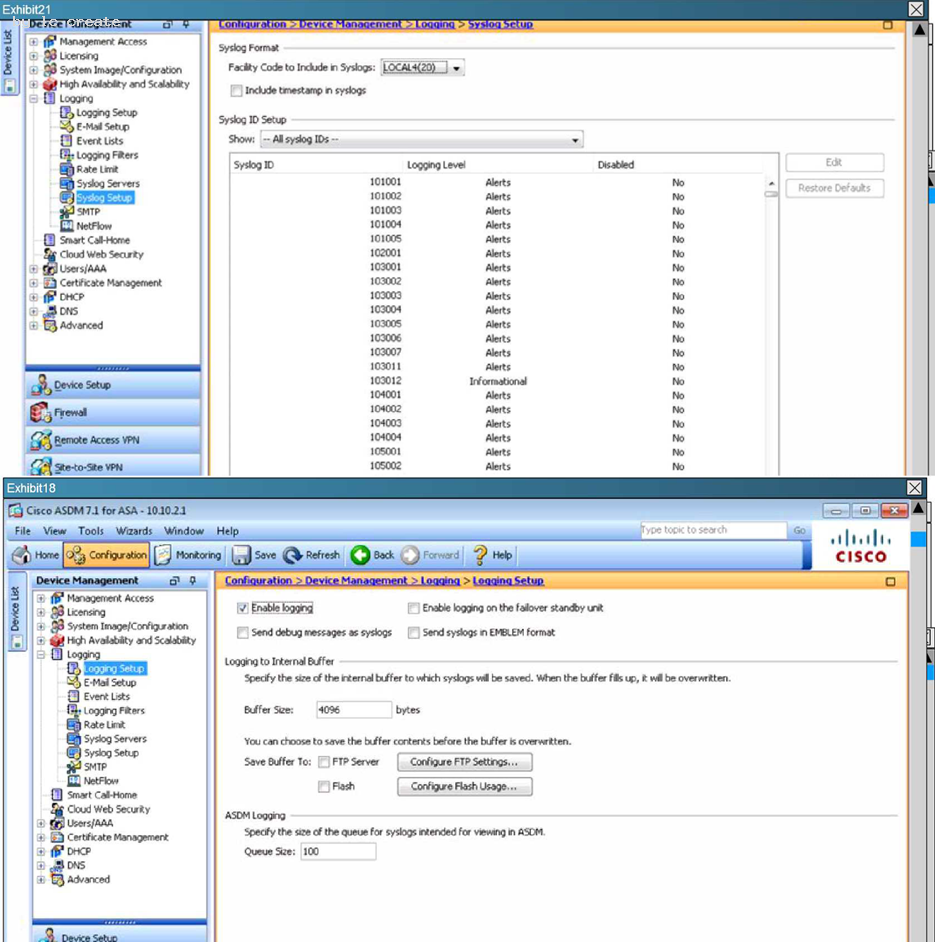Open the Wizards menu

pos(134,531)
